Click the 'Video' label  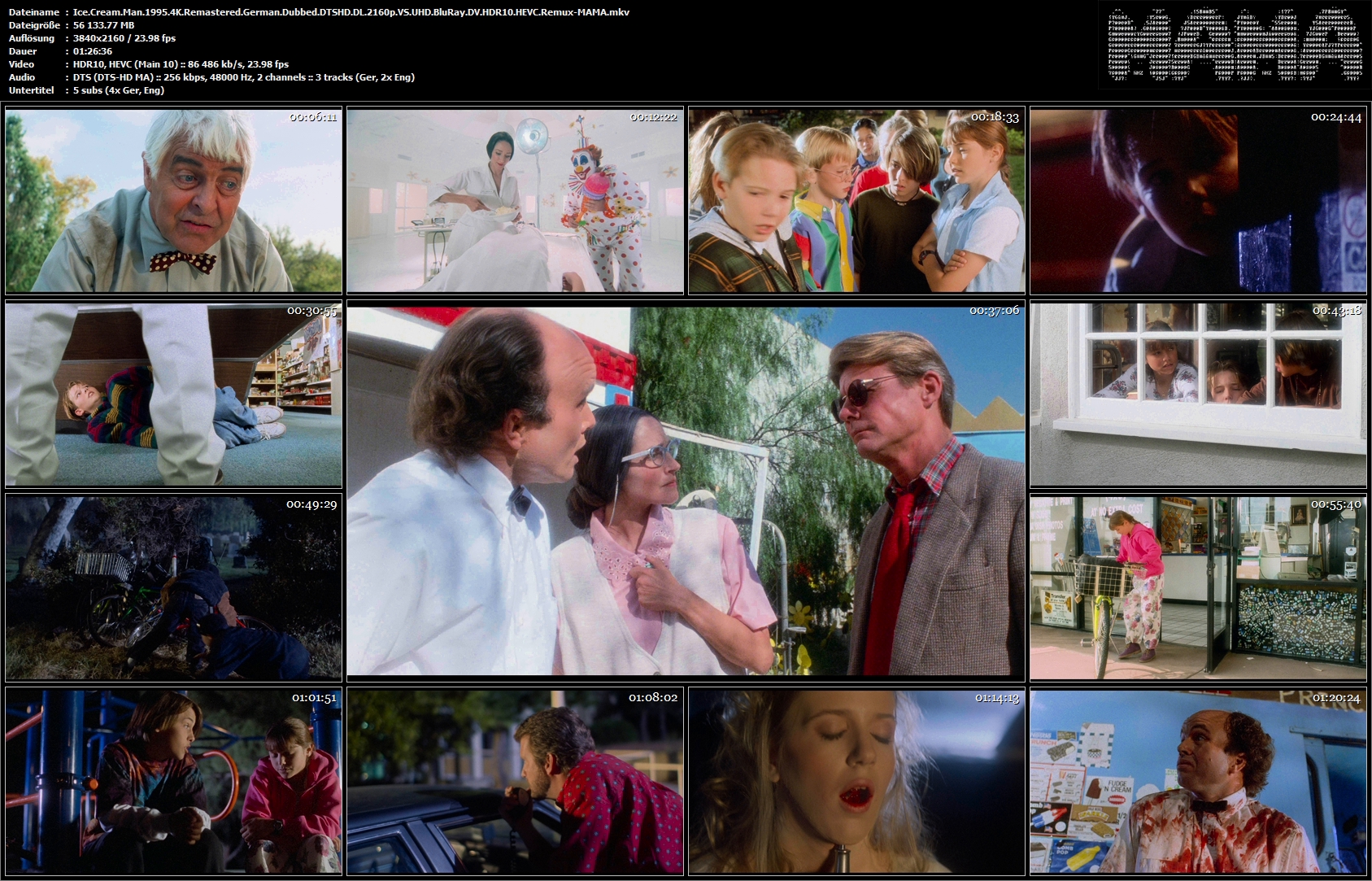[22, 64]
